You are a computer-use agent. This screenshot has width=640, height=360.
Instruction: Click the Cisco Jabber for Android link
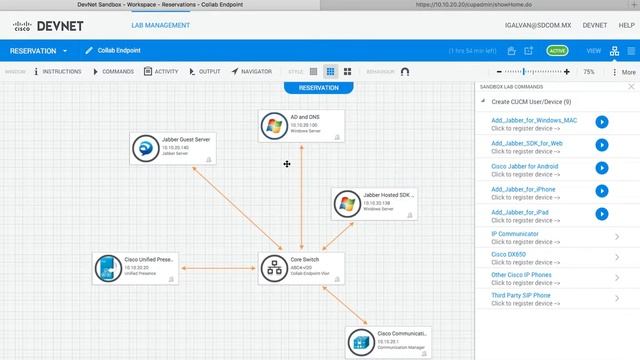pyautogui.click(x=524, y=167)
